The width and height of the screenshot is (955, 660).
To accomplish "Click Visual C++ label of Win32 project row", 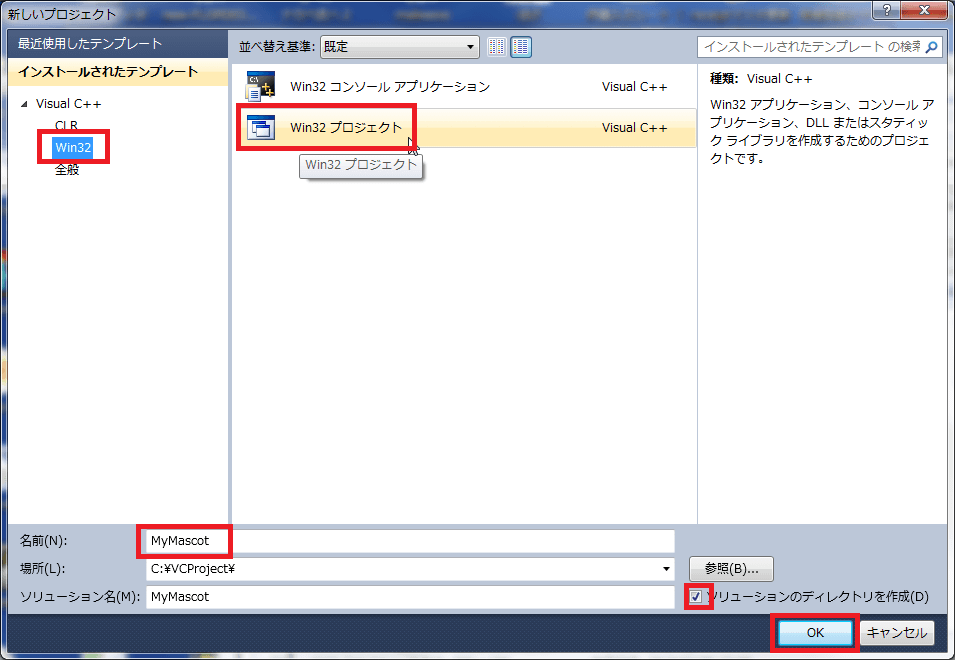I will coord(635,128).
